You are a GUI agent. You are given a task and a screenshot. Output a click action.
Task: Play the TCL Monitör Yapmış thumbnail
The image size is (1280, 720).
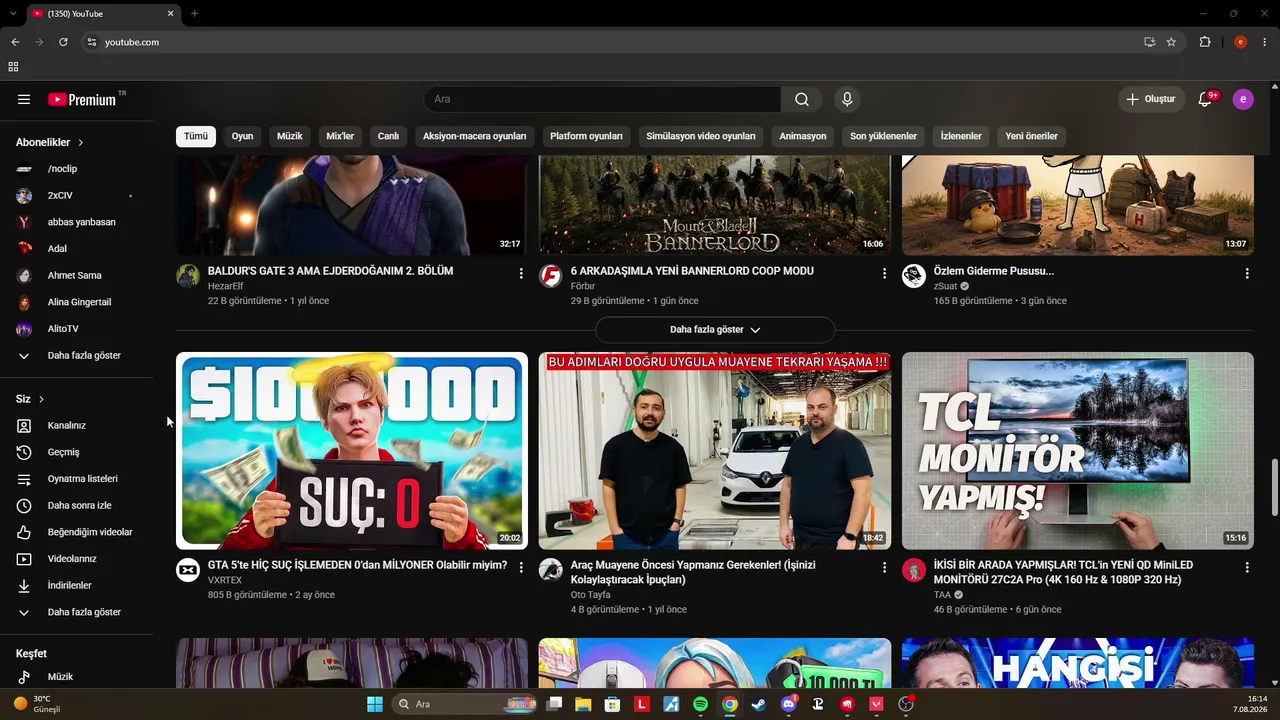(1078, 451)
